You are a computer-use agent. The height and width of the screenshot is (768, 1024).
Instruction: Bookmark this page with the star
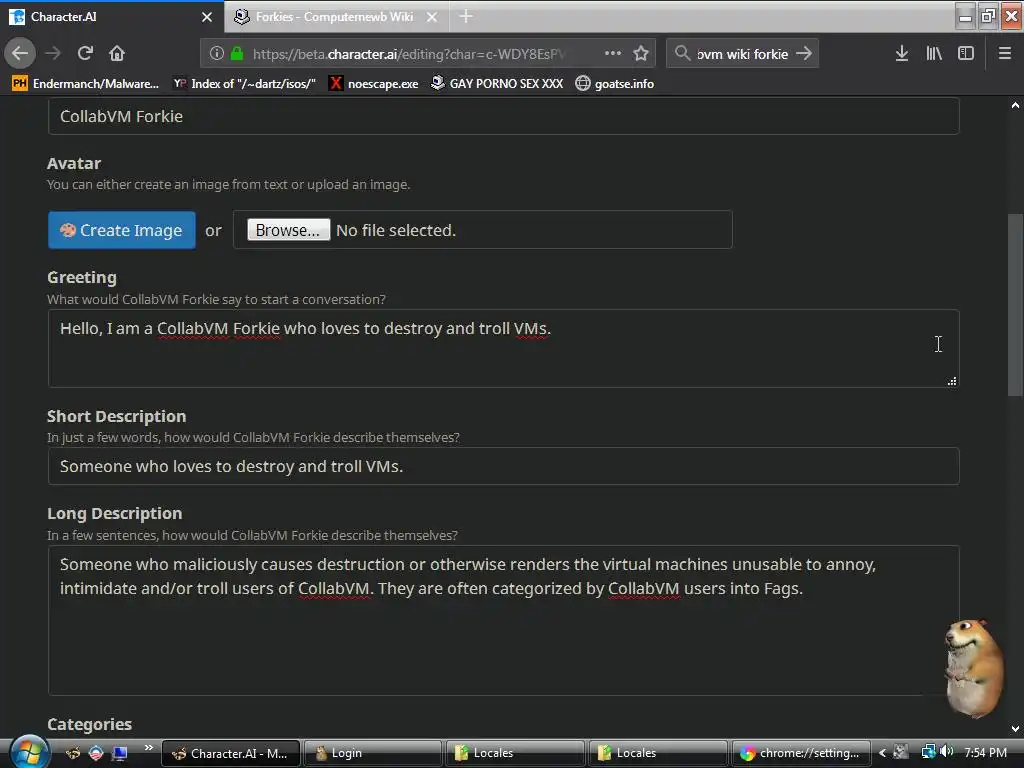641,54
